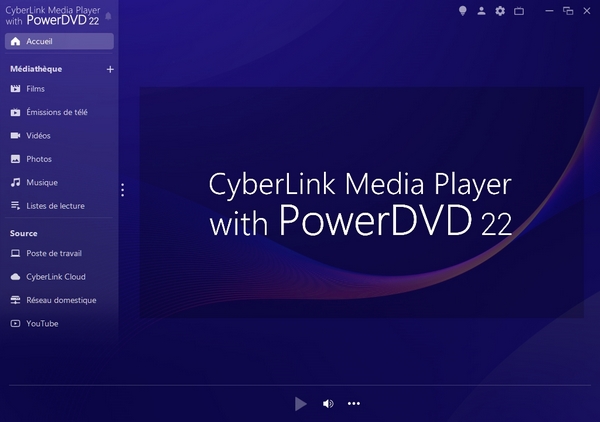The height and width of the screenshot is (422, 600).
Task: Click the PowerDVD 22 logo in sidebar
Action: [52, 16]
